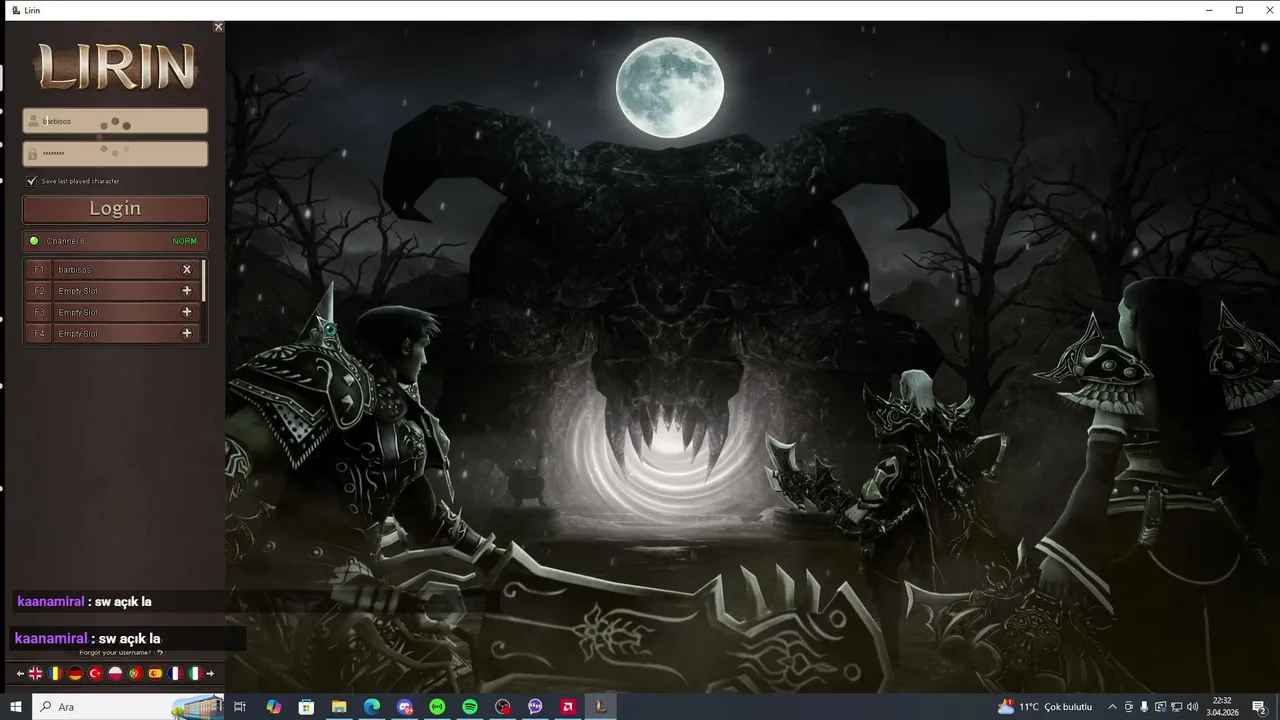The width and height of the screenshot is (1280, 720).
Task: Click the password input field
Action: pos(115,154)
